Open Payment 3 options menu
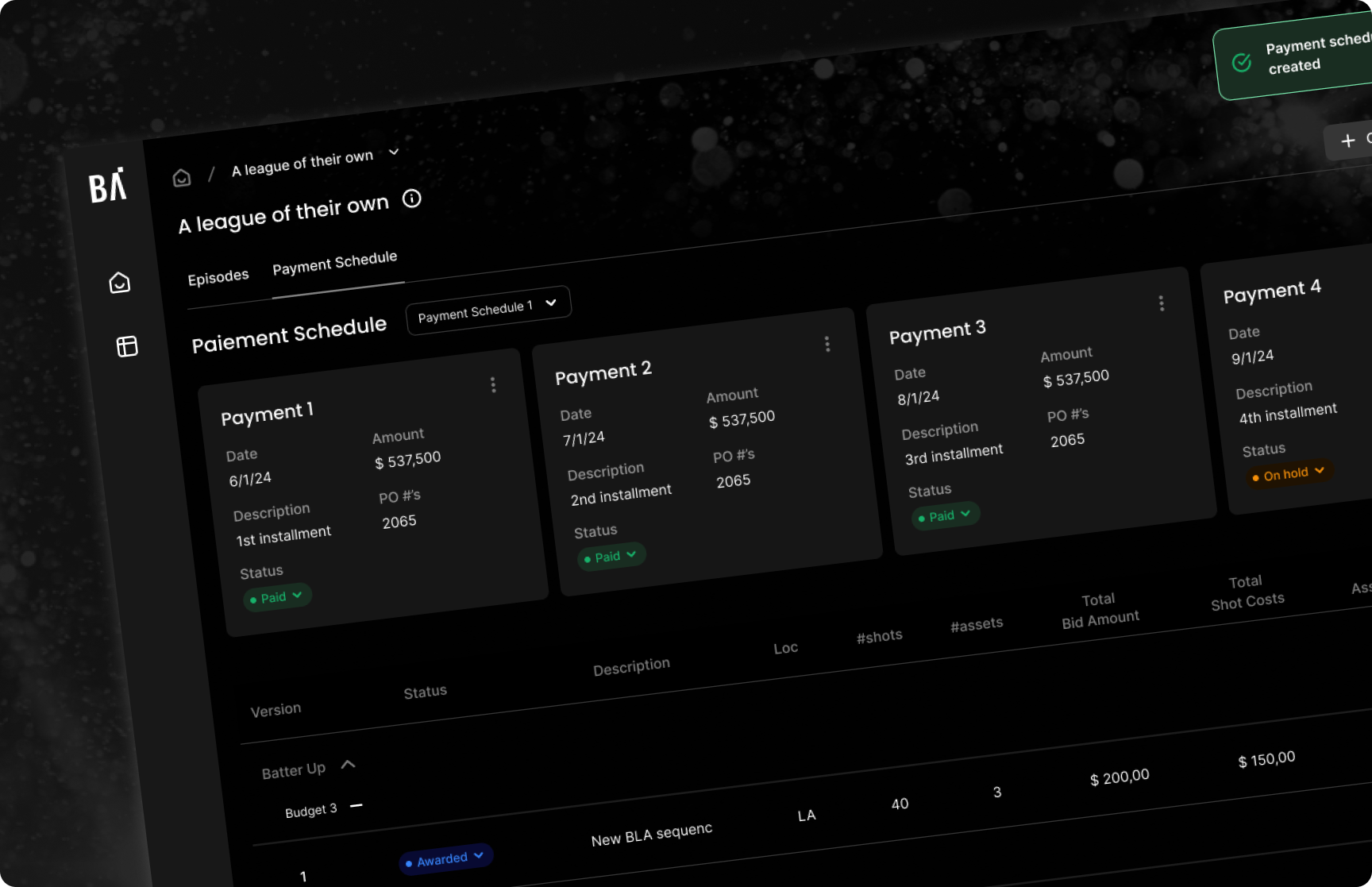Screen dimensions: 1372x887 pos(1162,303)
